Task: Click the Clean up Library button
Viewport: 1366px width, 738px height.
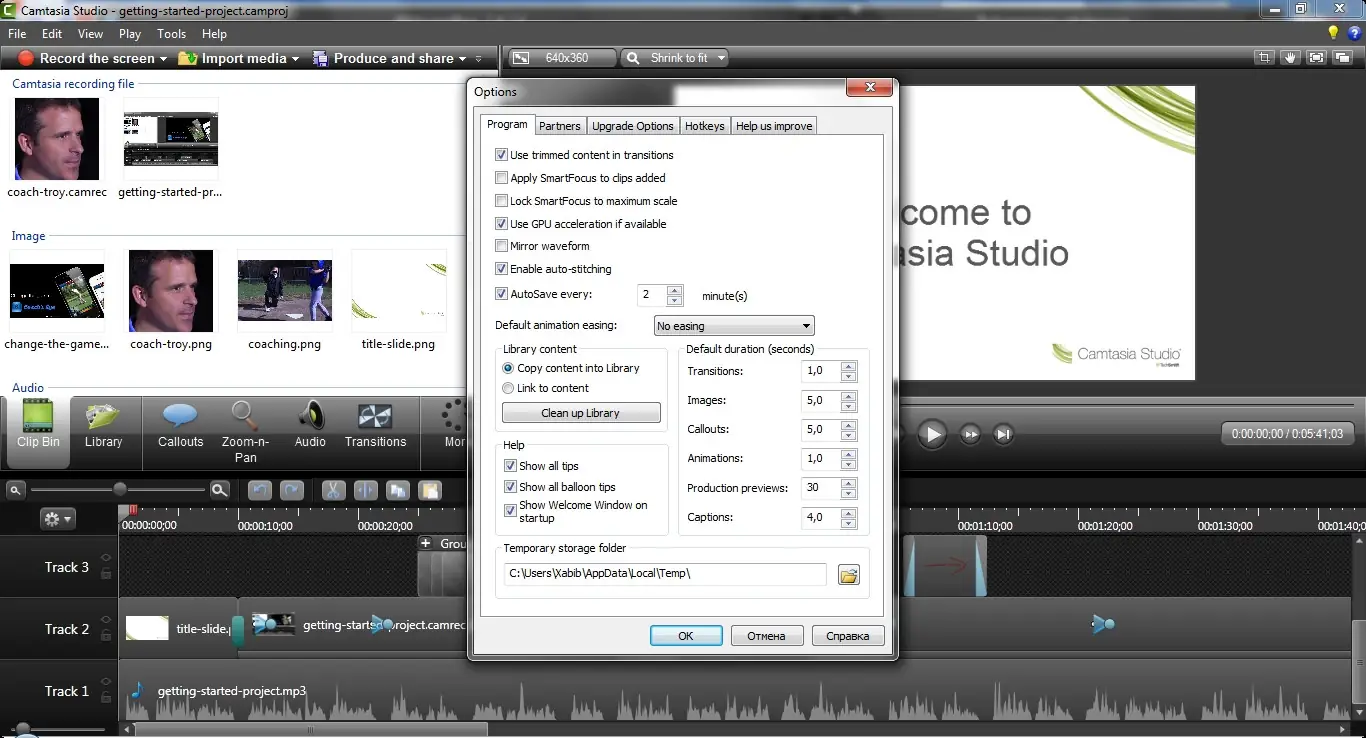Action: point(581,413)
